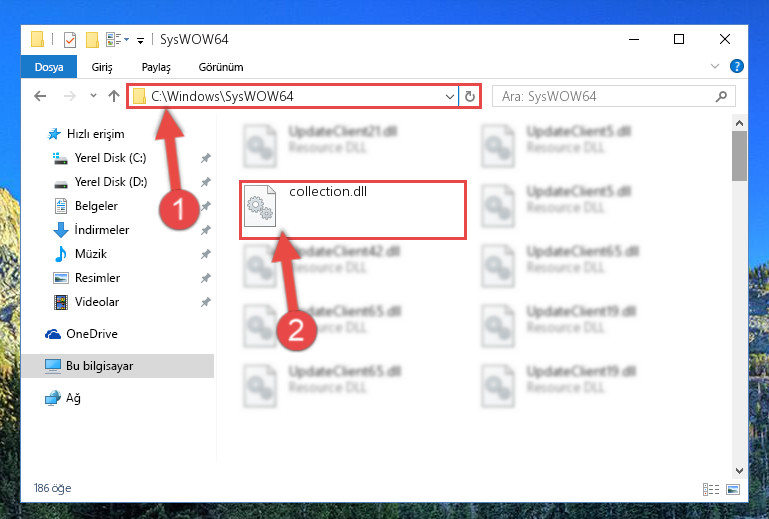The width and height of the screenshot is (769, 519).
Task: Click the pin icon next to Yerel Disk (C:)
Action: [205, 158]
